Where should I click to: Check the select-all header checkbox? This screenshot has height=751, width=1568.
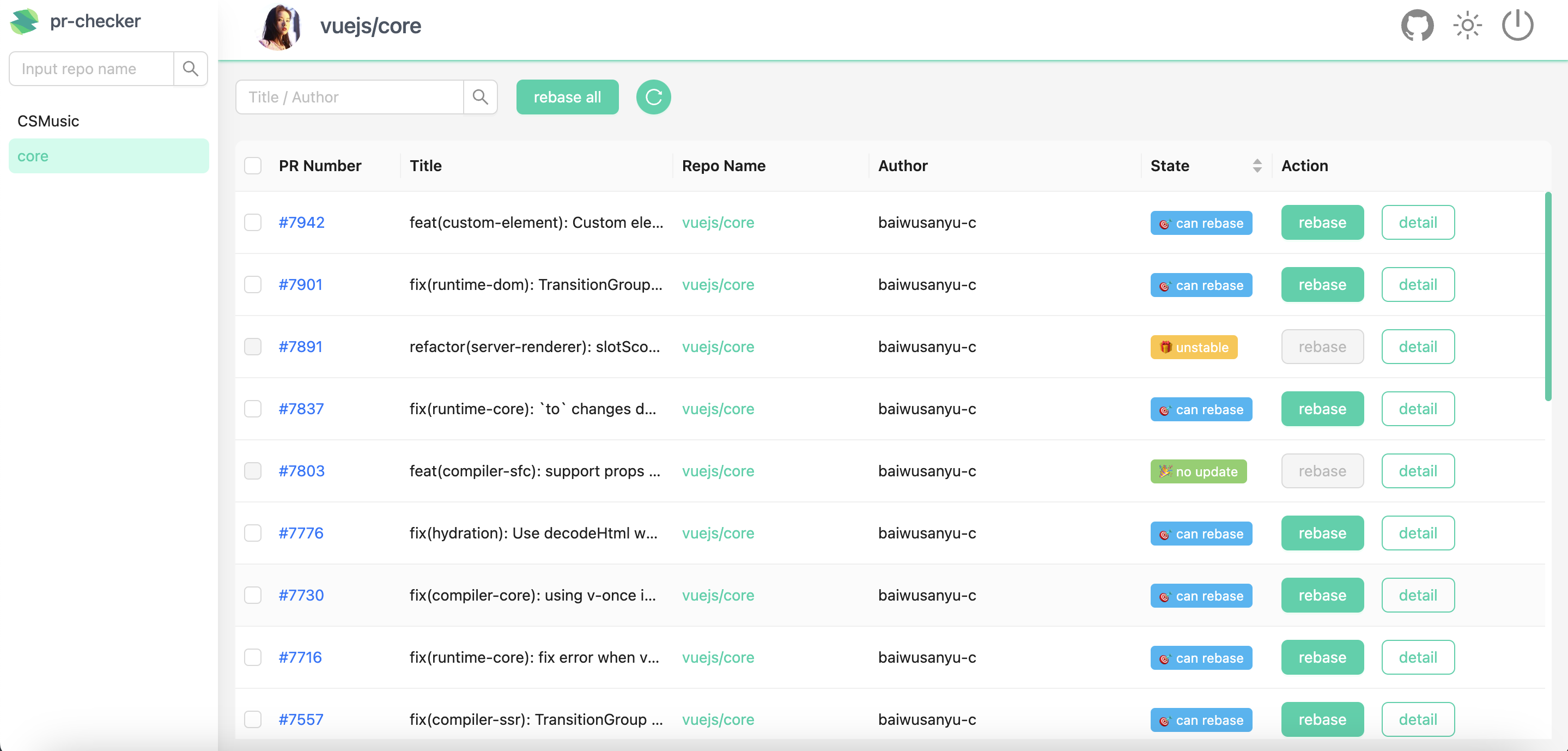point(253,166)
